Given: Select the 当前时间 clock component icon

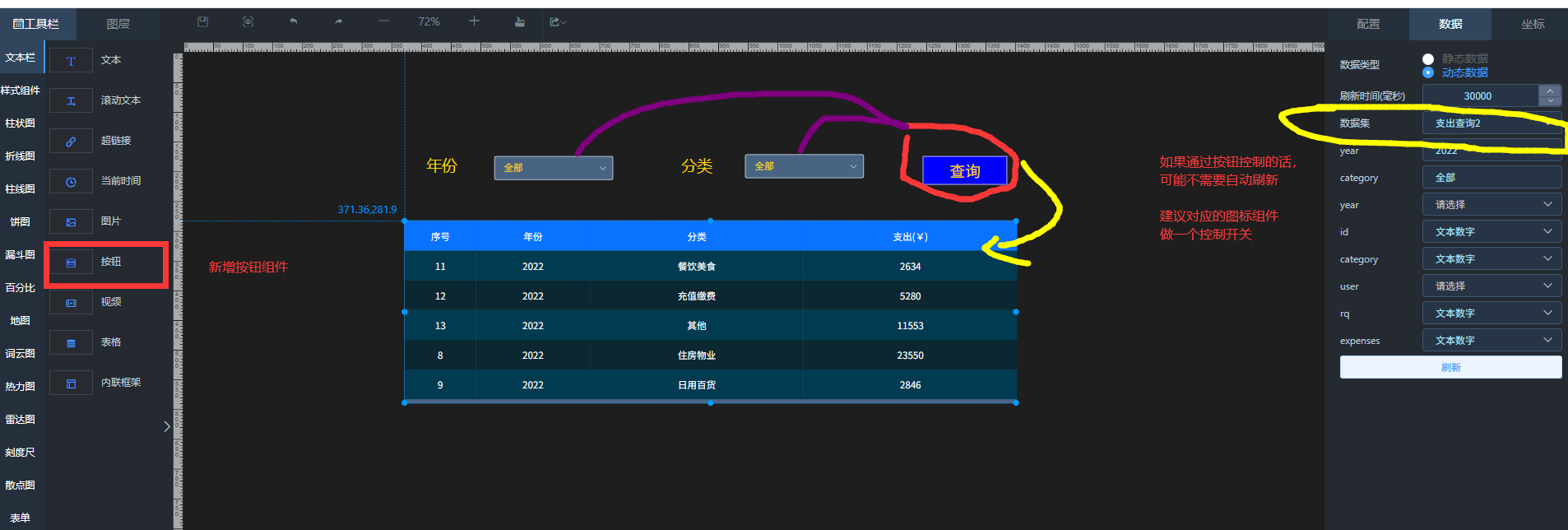Looking at the screenshot, I should click(71, 182).
